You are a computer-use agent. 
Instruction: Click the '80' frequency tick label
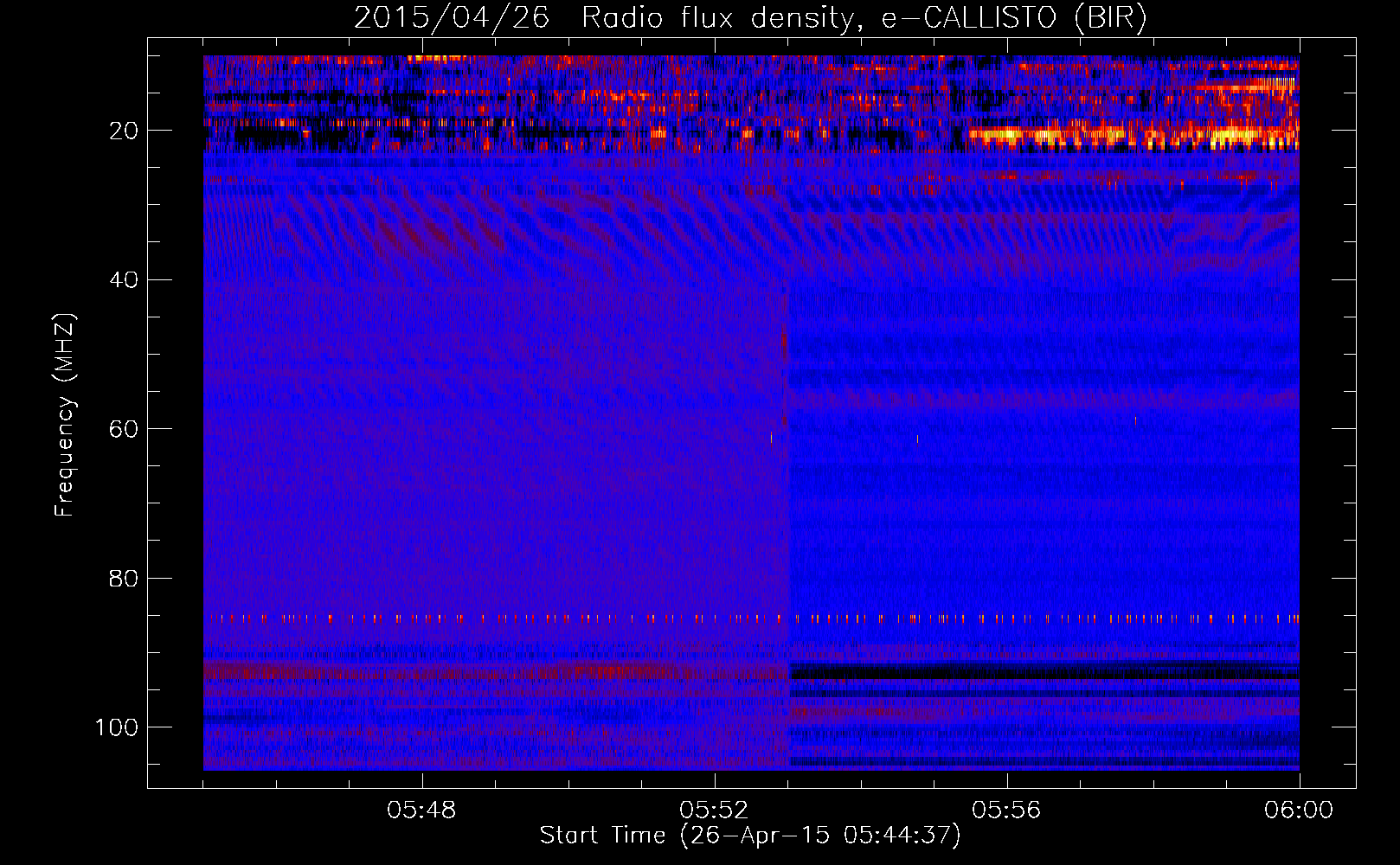click(124, 578)
